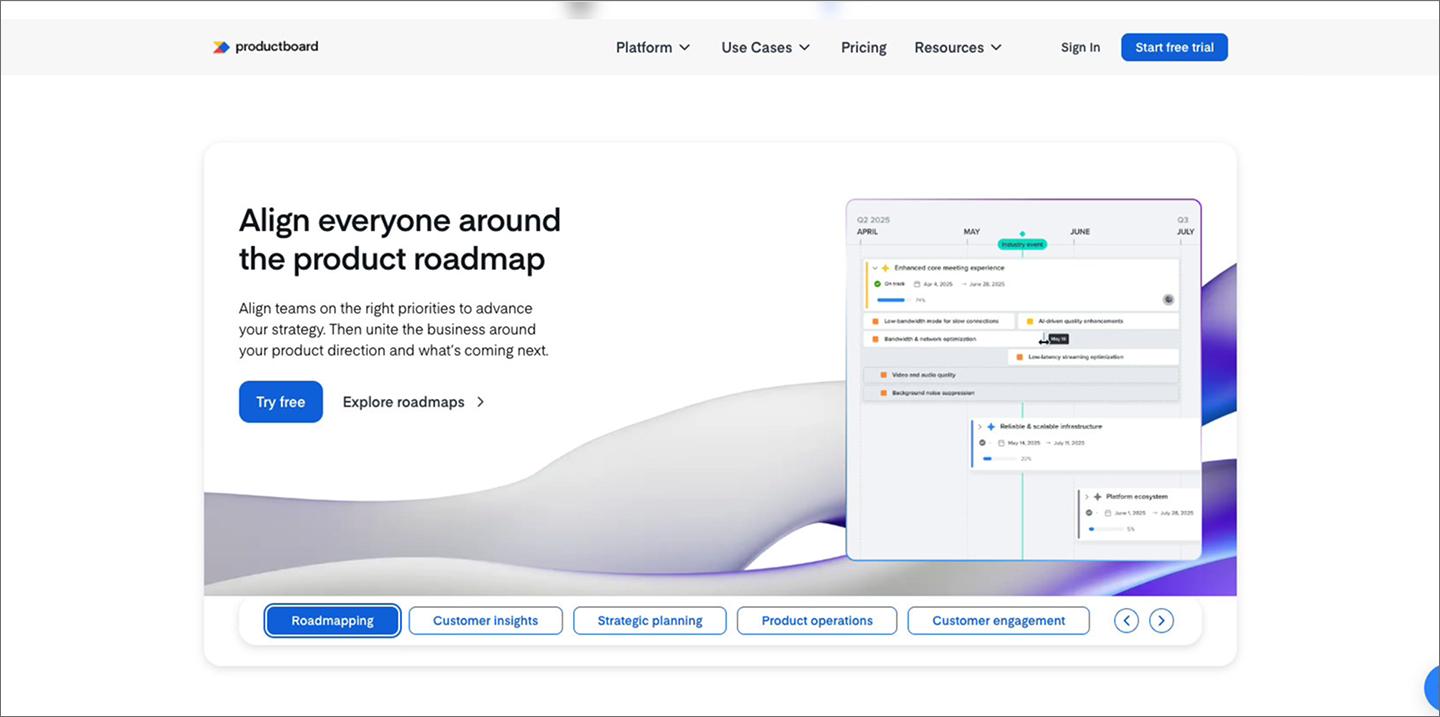
Task: Click the blue diamond beside Reliable & scalable infrastructure
Action: point(991,427)
